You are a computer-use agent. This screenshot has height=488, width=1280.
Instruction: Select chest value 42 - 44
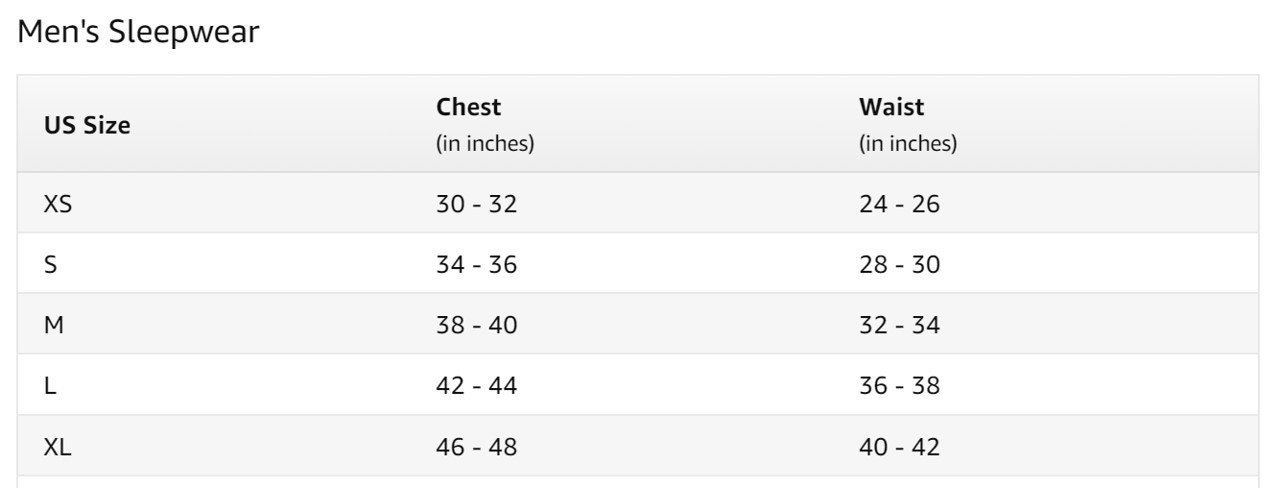[476, 386]
